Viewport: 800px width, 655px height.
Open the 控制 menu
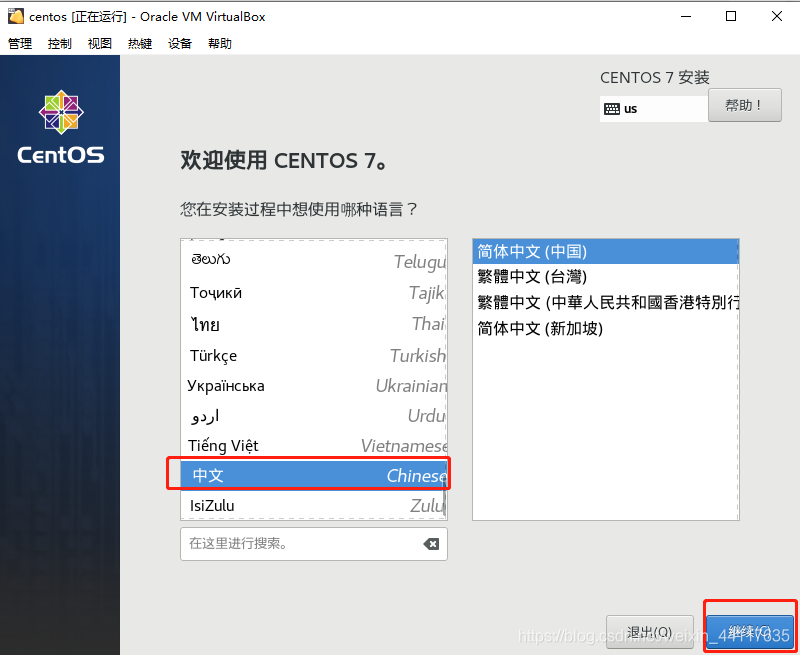[x=60, y=43]
